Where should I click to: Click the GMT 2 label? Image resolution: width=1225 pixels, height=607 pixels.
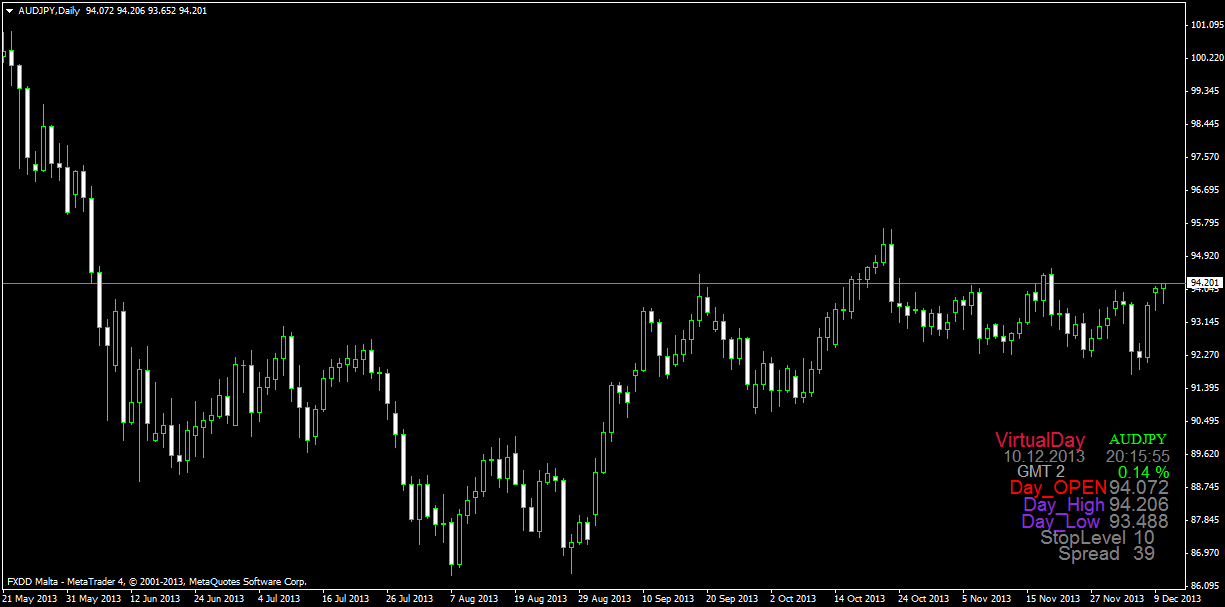point(1040,471)
